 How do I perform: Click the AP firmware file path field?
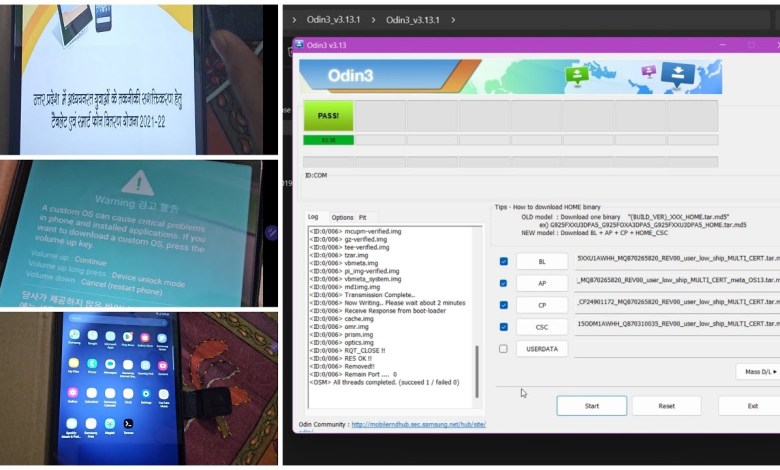pyautogui.click(x=677, y=283)
